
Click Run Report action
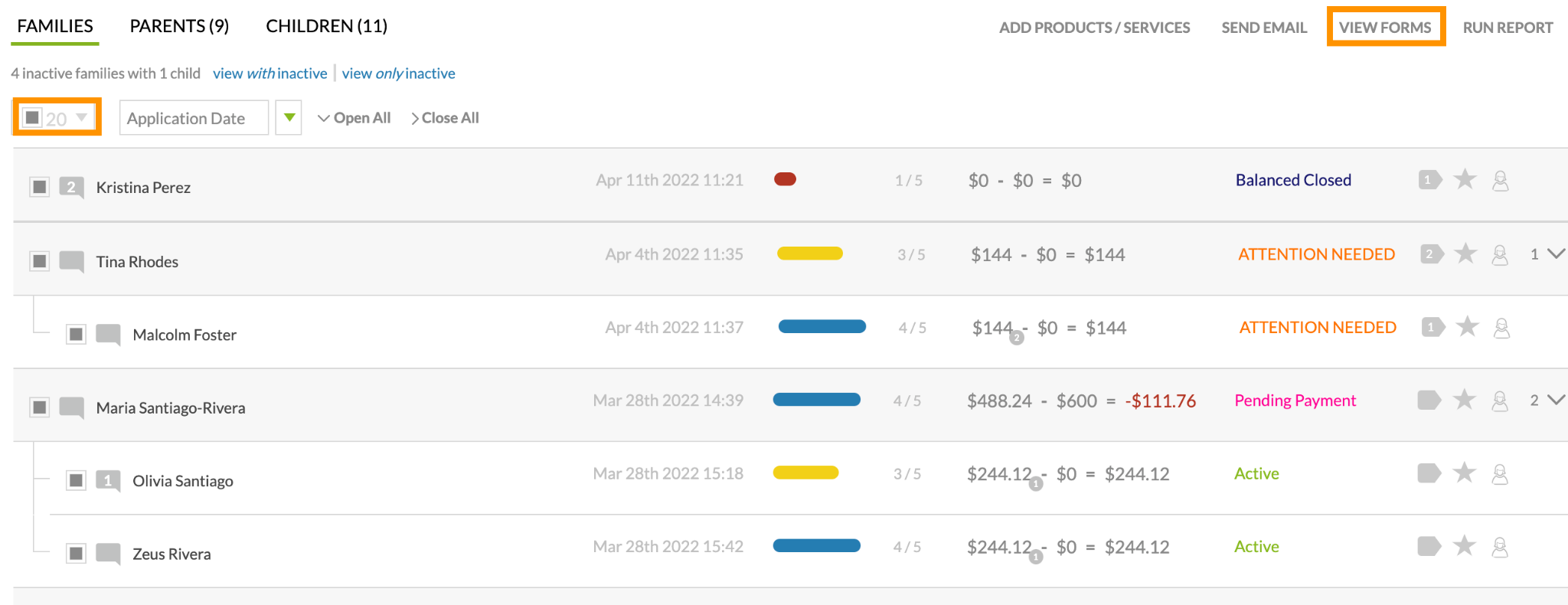tap(1508, 28)
